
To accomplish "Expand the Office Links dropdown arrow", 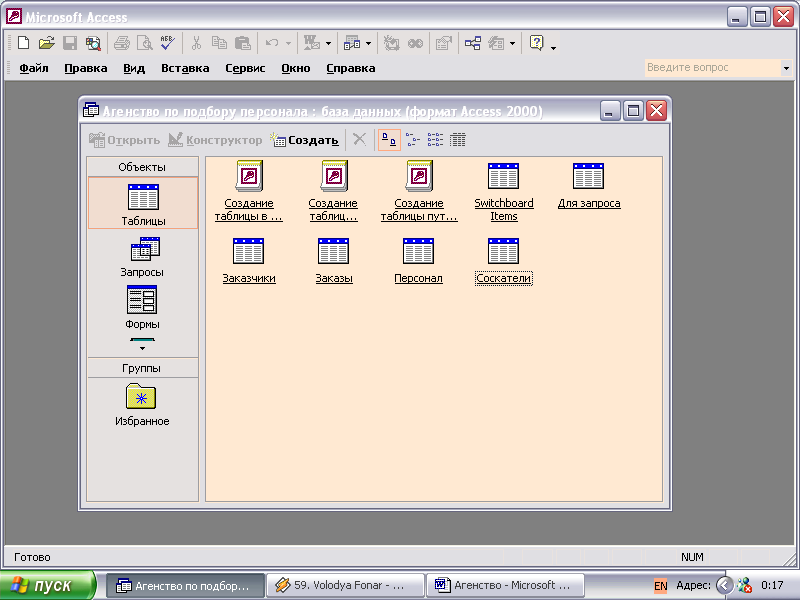I will tap(327, 43).
